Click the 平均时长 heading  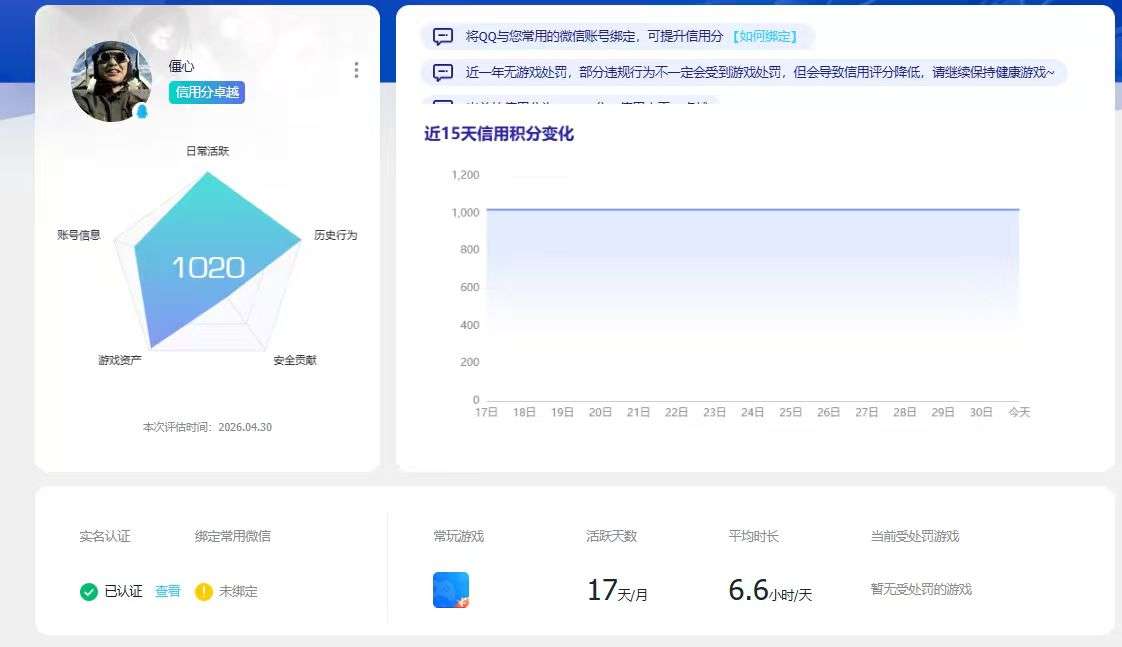pos(753,536)
